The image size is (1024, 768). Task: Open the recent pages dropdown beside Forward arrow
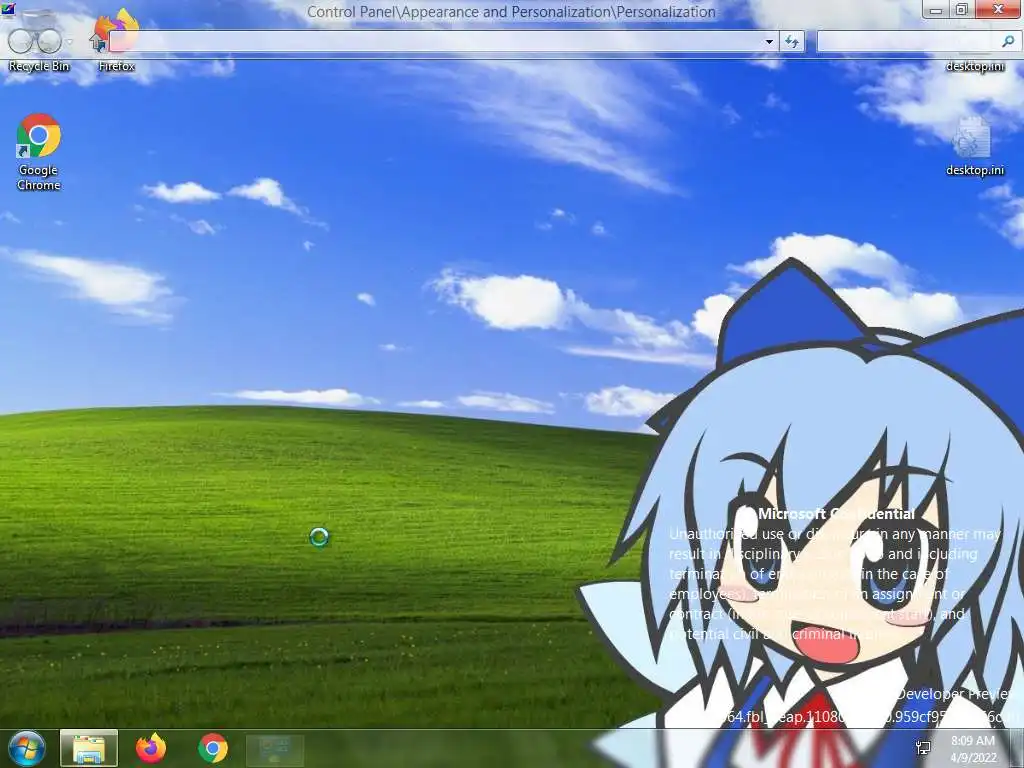point(69,42)
